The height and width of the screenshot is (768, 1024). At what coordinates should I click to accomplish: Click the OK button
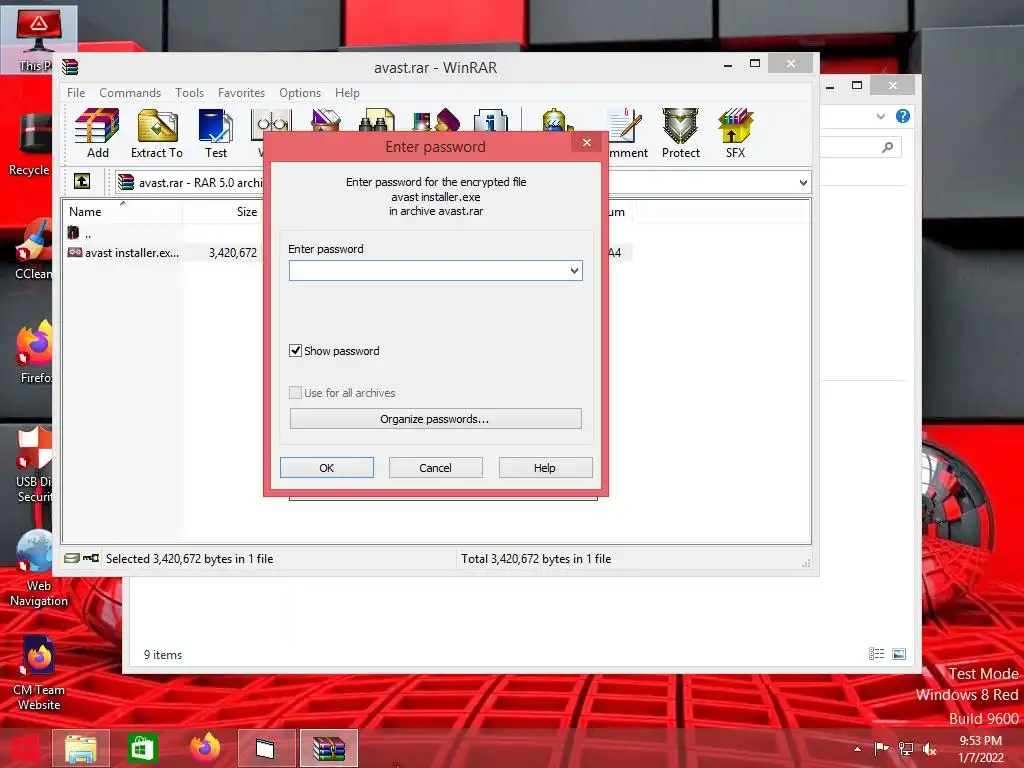[327, 468]
